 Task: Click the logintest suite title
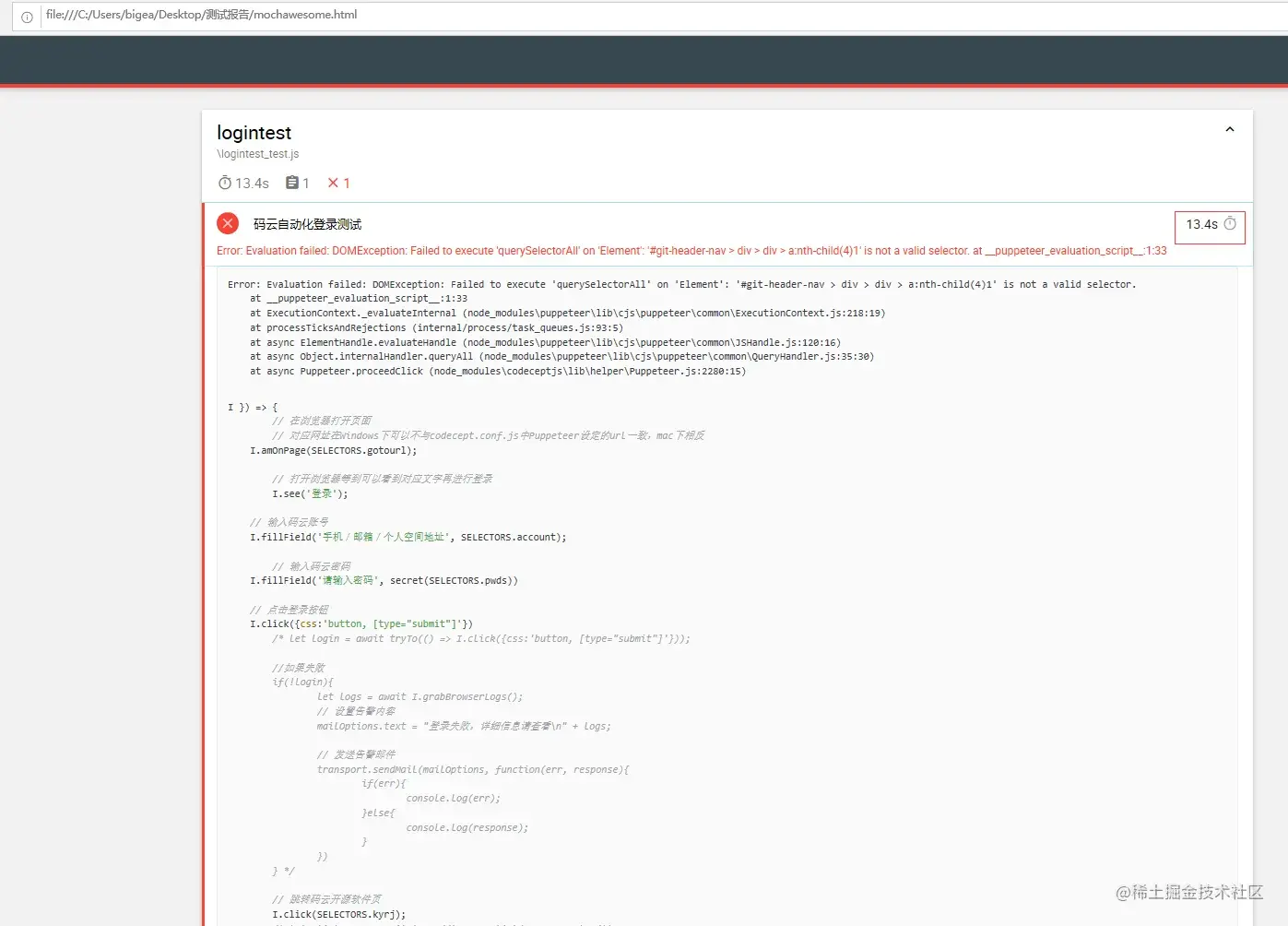pos(254,133)
